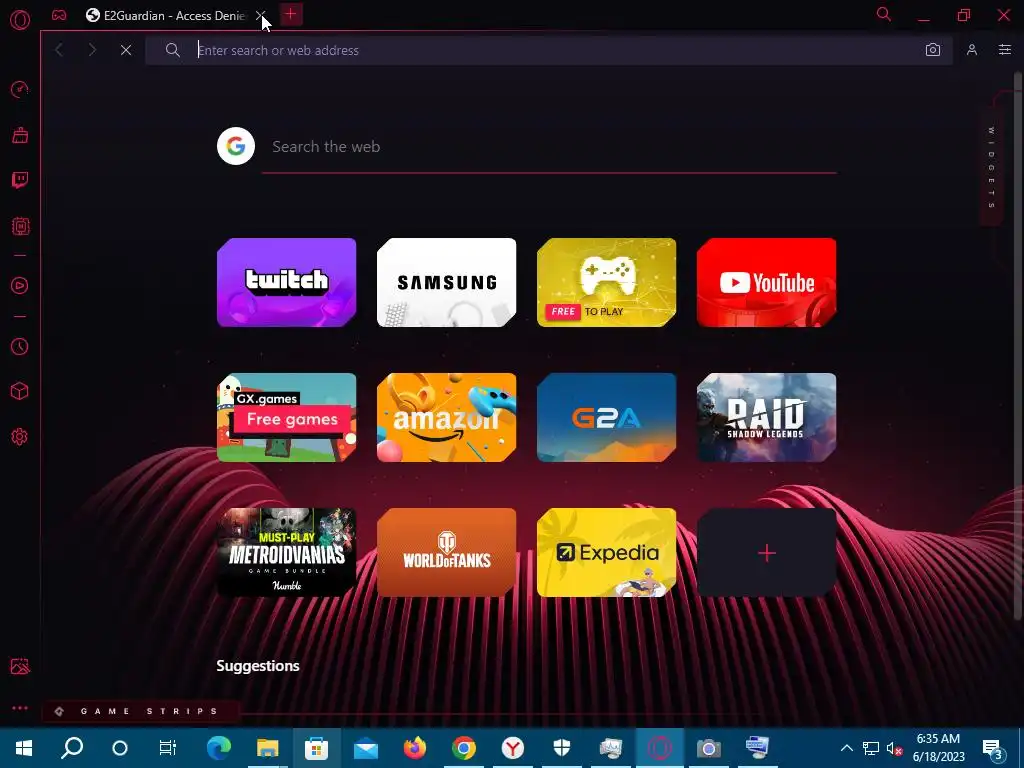Open File Explorer from taskbar
Screen dimensions: 1024x768
pyautogui.click(x=267, y=748)
